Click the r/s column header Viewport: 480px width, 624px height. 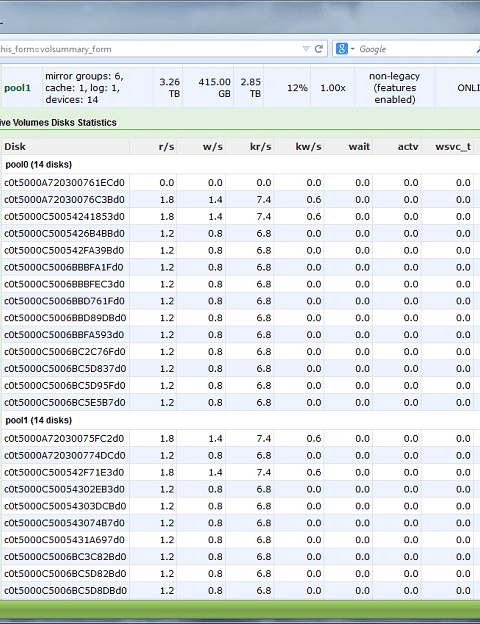(166, 147)
